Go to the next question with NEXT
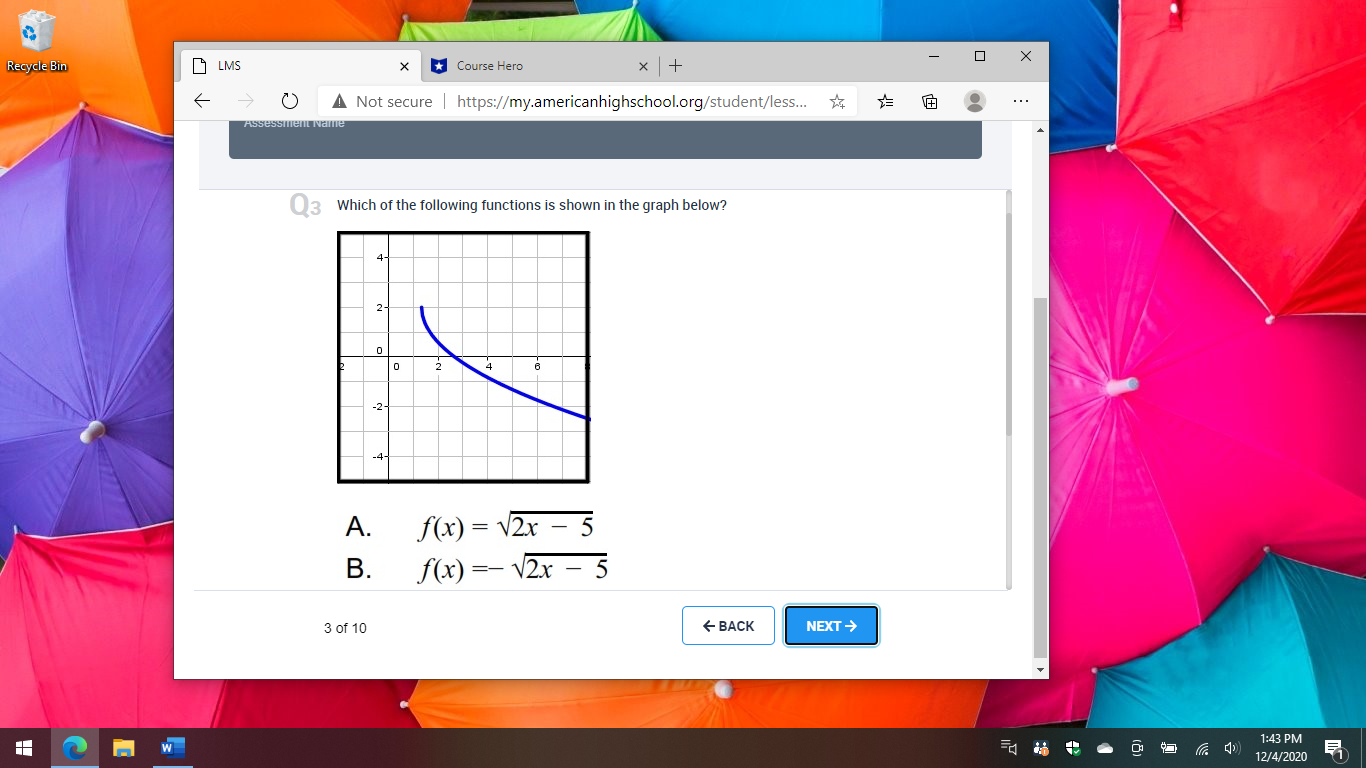1366x768 pixels. tap(831, 626)
